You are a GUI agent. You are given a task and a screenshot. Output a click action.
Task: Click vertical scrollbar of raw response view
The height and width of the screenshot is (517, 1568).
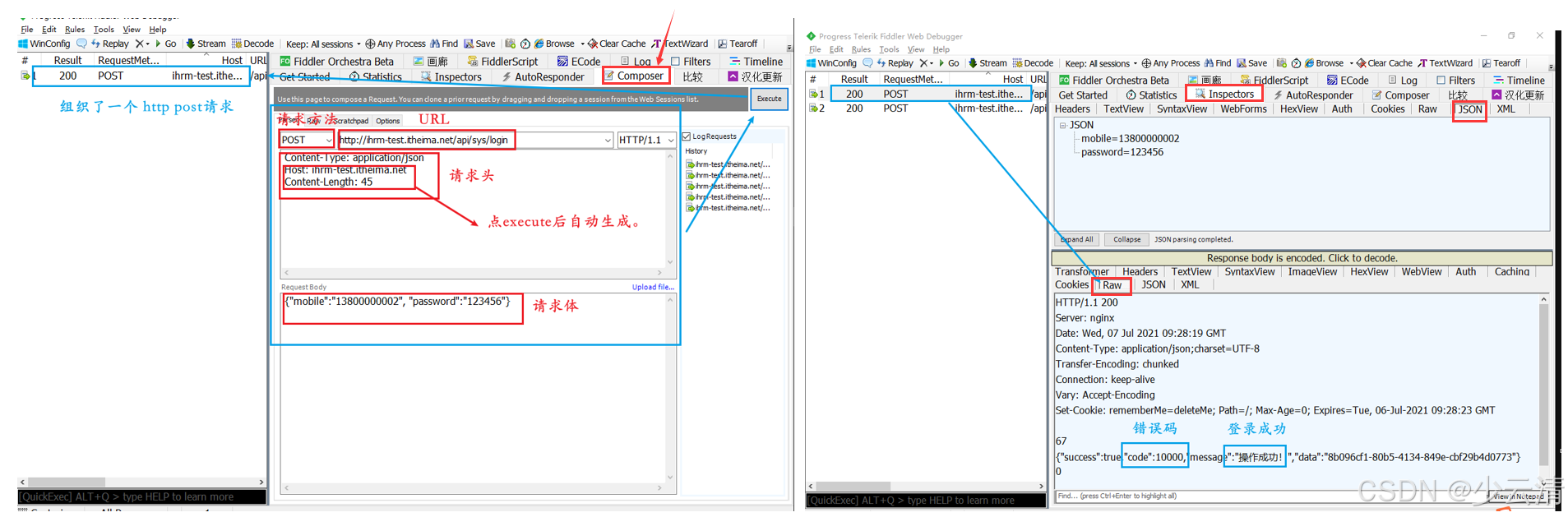click(1543, 384)
